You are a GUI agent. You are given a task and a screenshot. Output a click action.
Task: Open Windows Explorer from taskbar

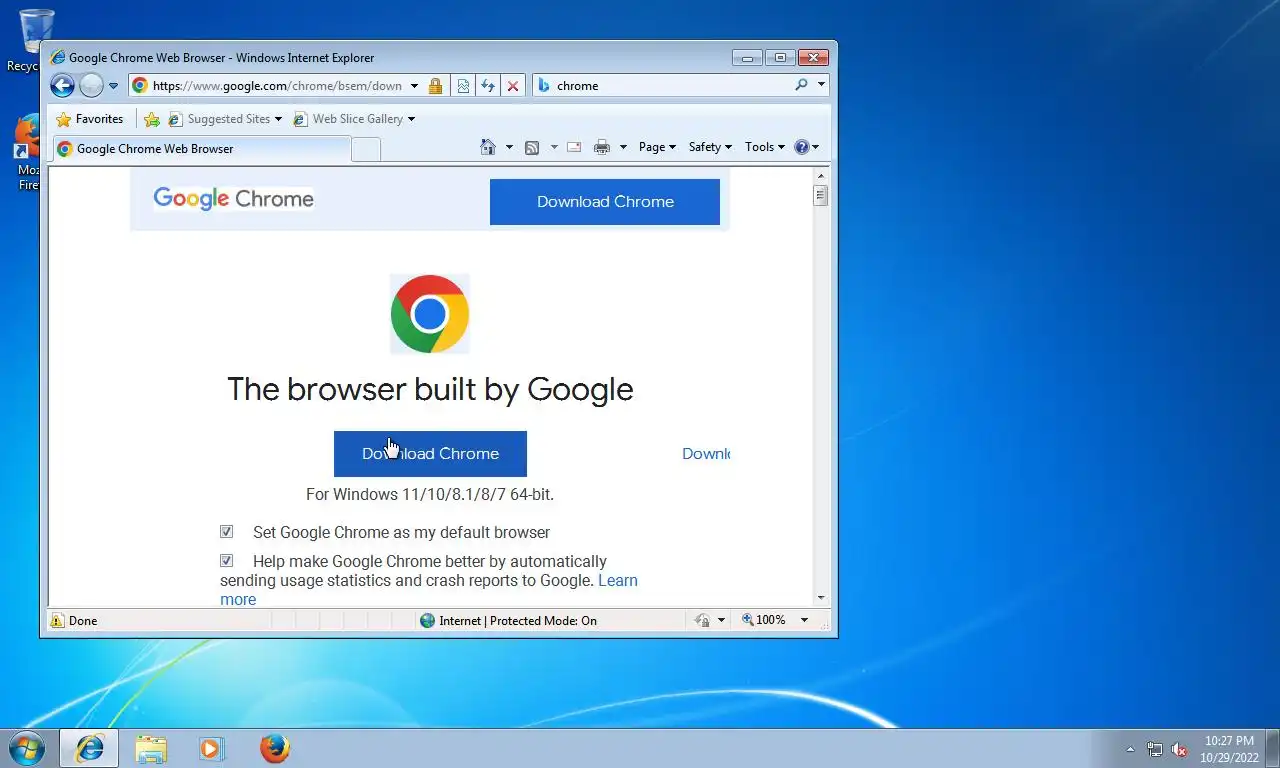[x=151, y=748]
